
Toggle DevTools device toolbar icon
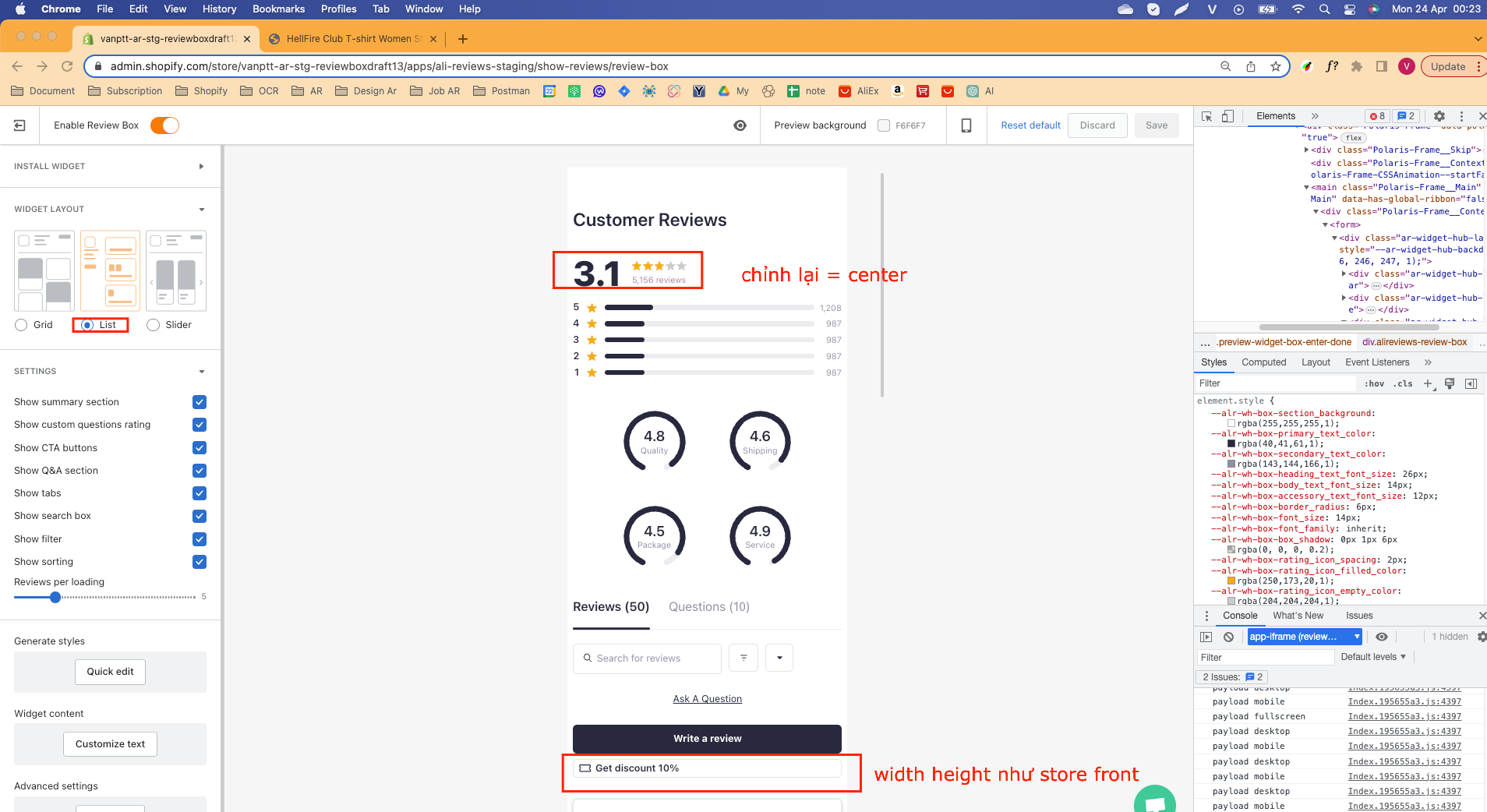[1227, 116]
